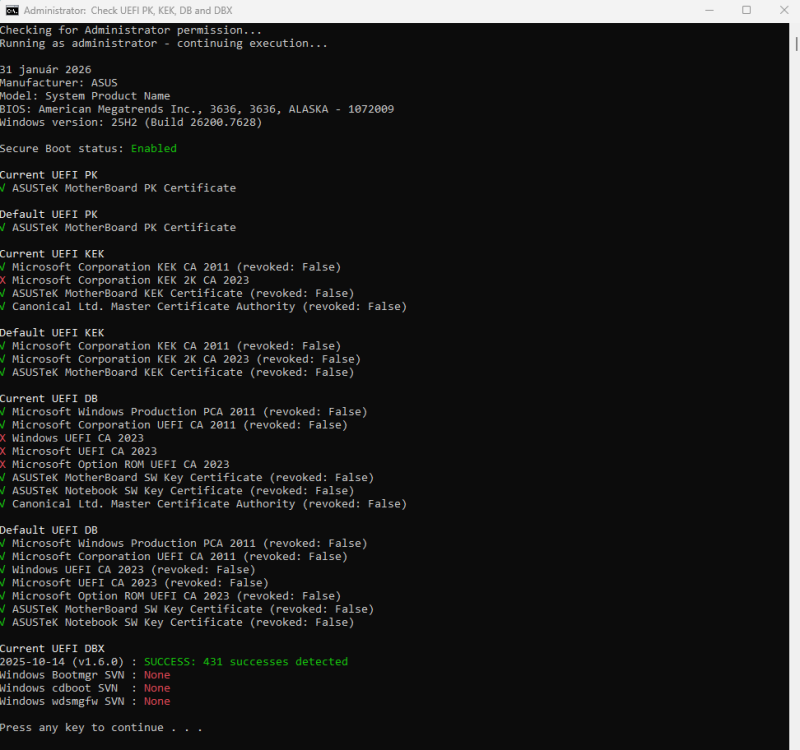
Task: Click 'ASUSTeK Notebook SW Key Certificate' under Current DB
Action: click(x=183, y=491)
